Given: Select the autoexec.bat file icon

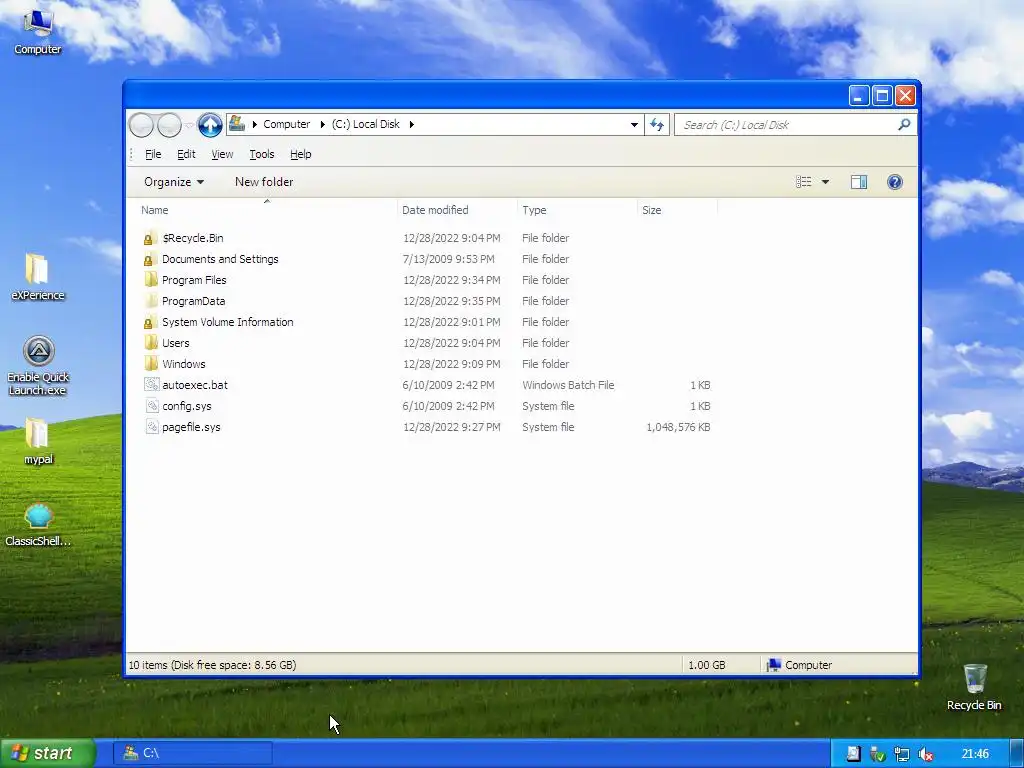Looking at the screenshot, I should (151, 385).
